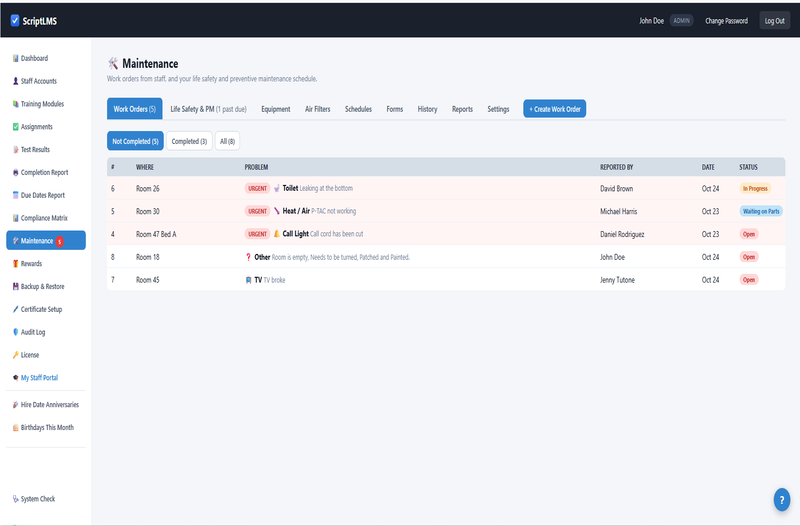The height and width of the screenshot is (526, 800).
Task: Click the ADMIN badge next to John Doe
Action: click(681, 21)
